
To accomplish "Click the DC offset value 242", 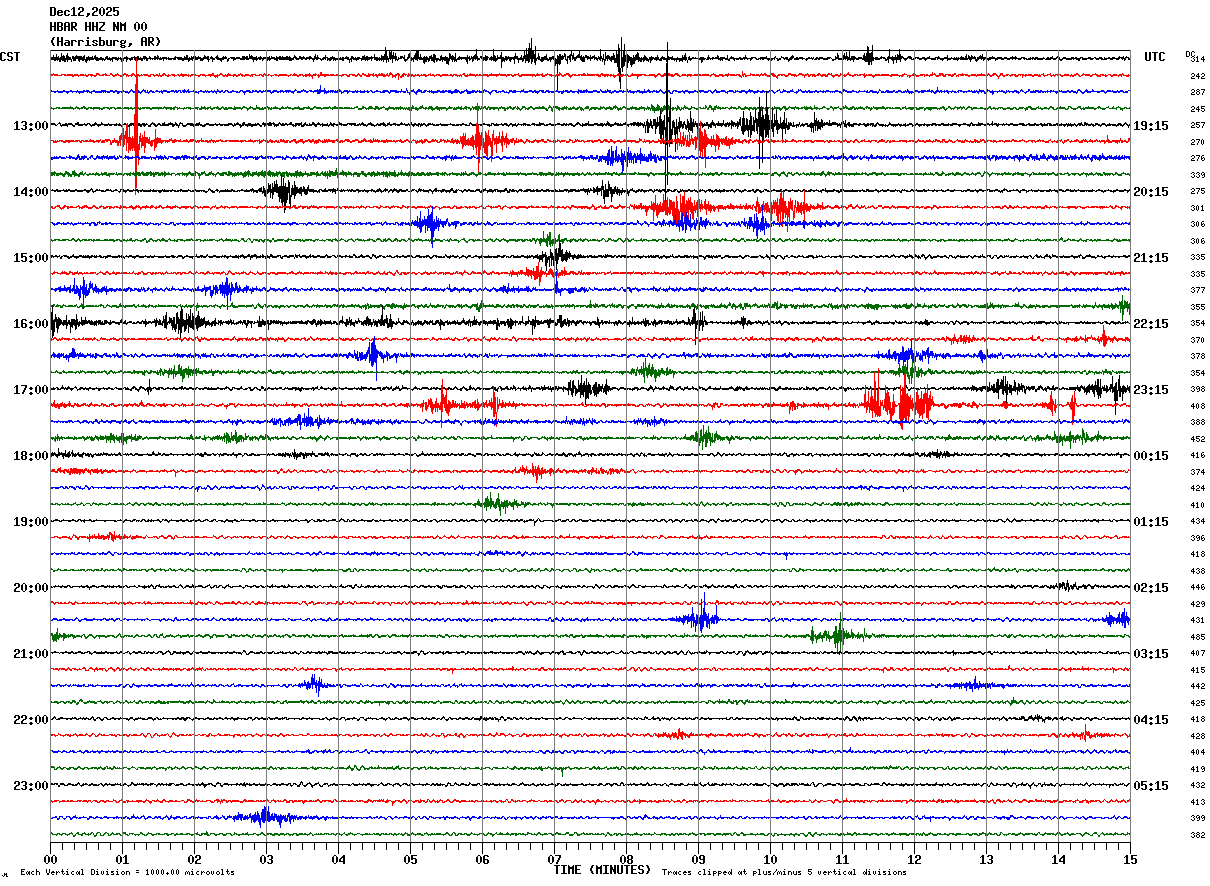I will pyautogui.click(x=1197, y=76).
